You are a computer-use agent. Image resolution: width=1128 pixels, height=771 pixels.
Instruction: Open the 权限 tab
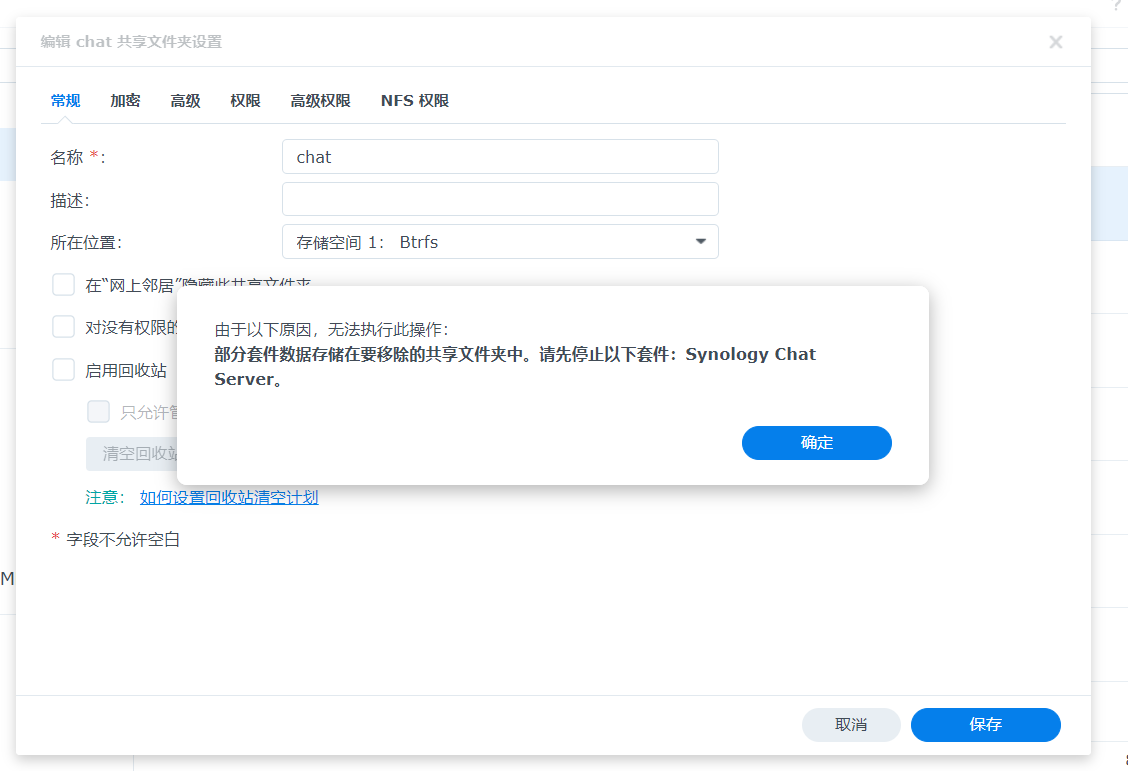click(245, 101)
